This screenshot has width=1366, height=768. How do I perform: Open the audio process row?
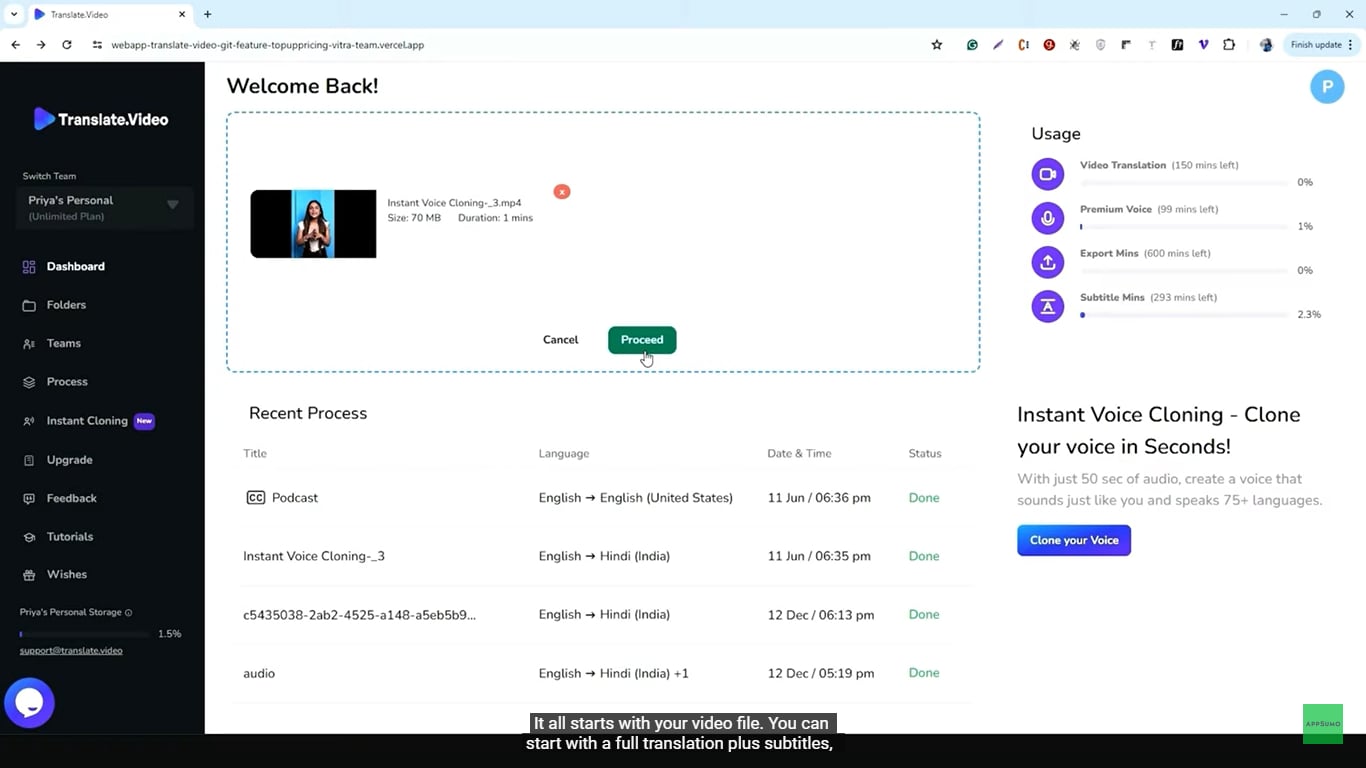click(x=606, y=673)
